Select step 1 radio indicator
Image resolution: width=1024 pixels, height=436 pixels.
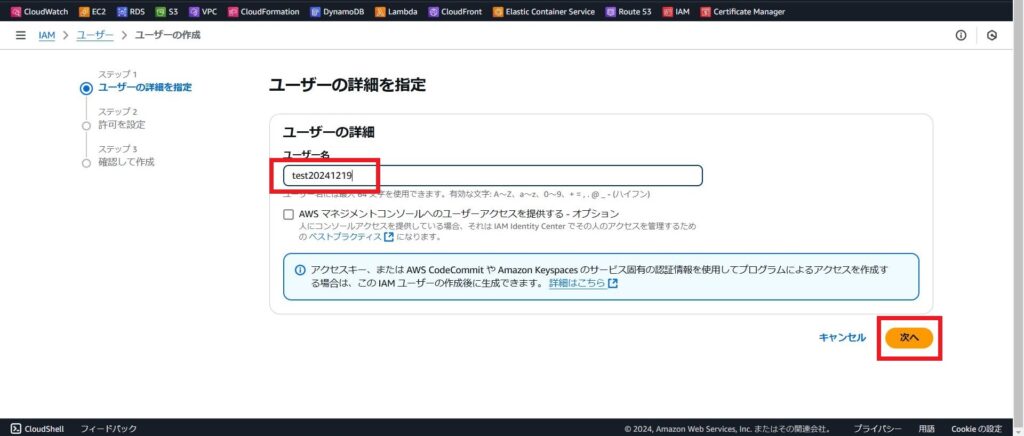[x=86, y=88]
